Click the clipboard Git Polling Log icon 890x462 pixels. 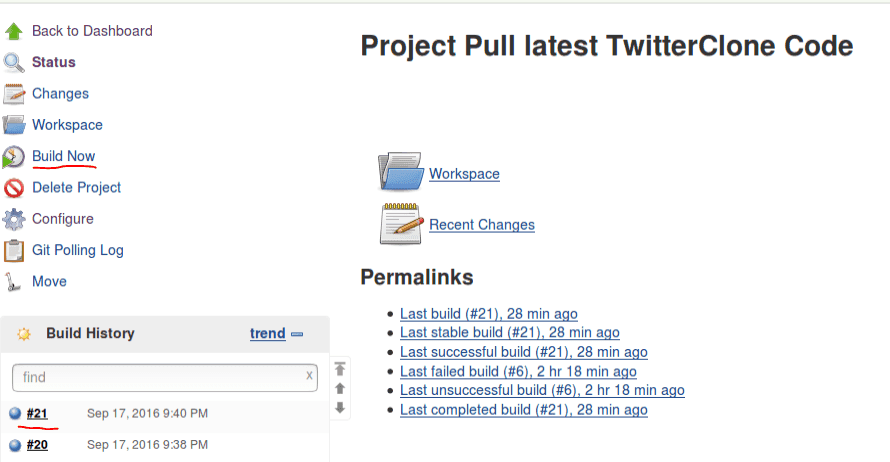14,250
